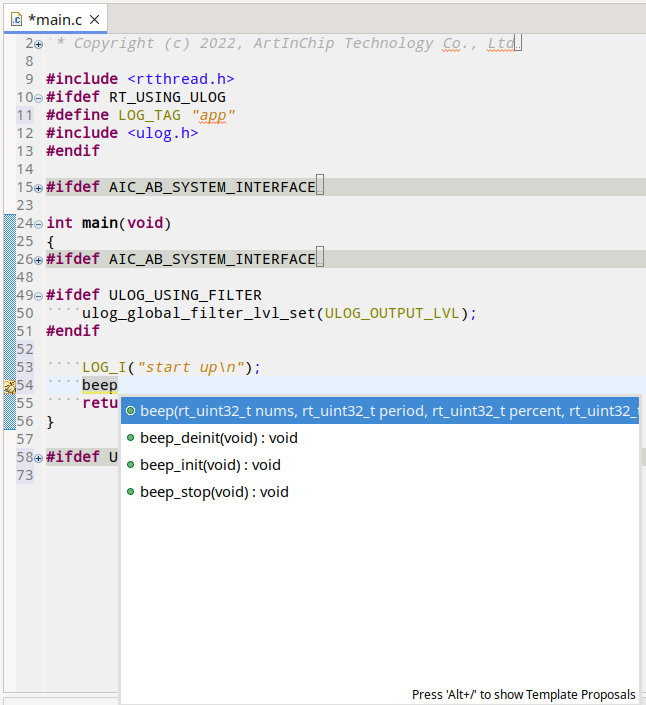Viewport: 646px width, 705px height.
Task: Click the ulog_global_filter_lvl_set call on line 50
Action: pyautogui.click(x=199, y=313)
